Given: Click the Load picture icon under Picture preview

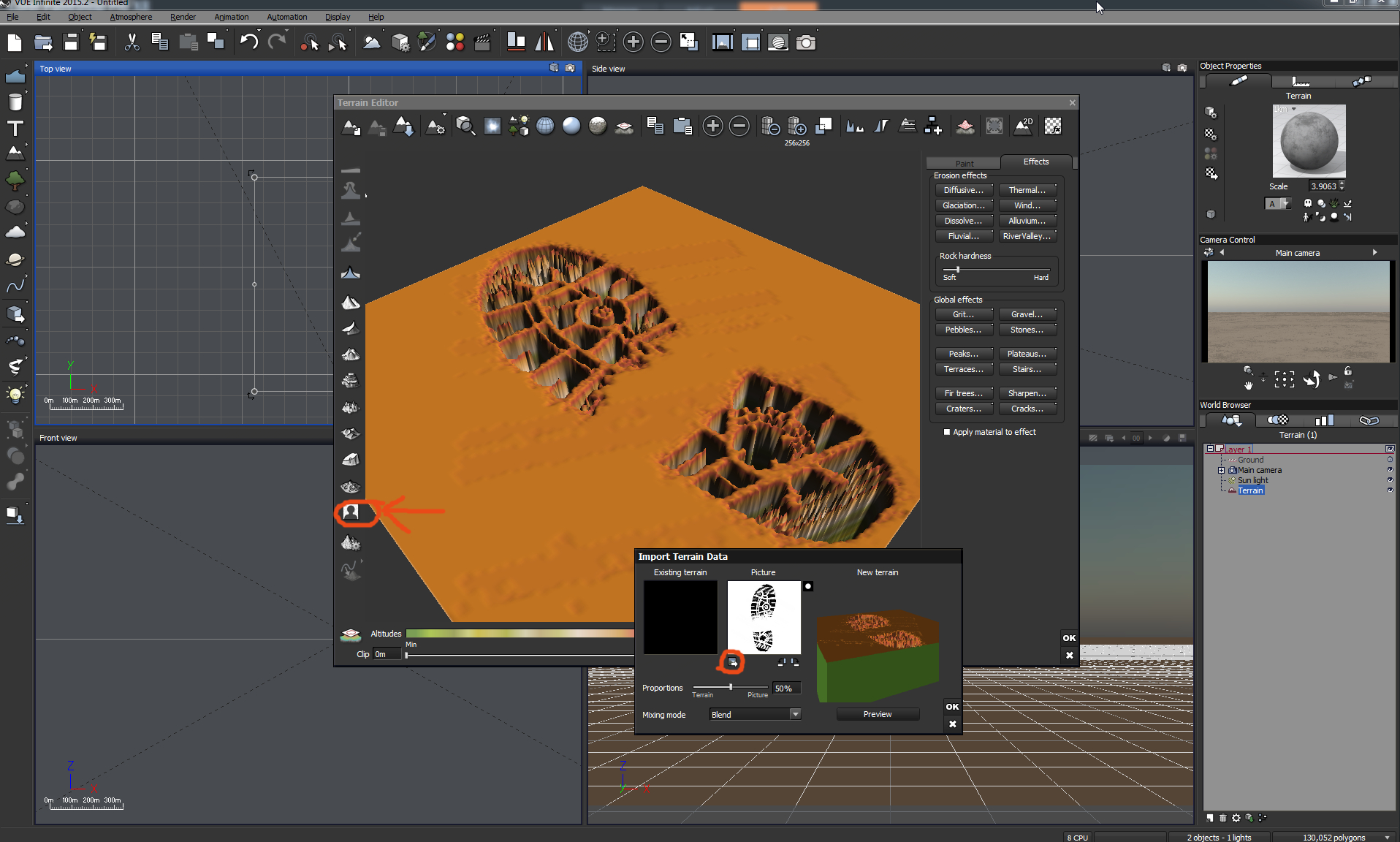Looking at the screenshot, I should [732, 662].
